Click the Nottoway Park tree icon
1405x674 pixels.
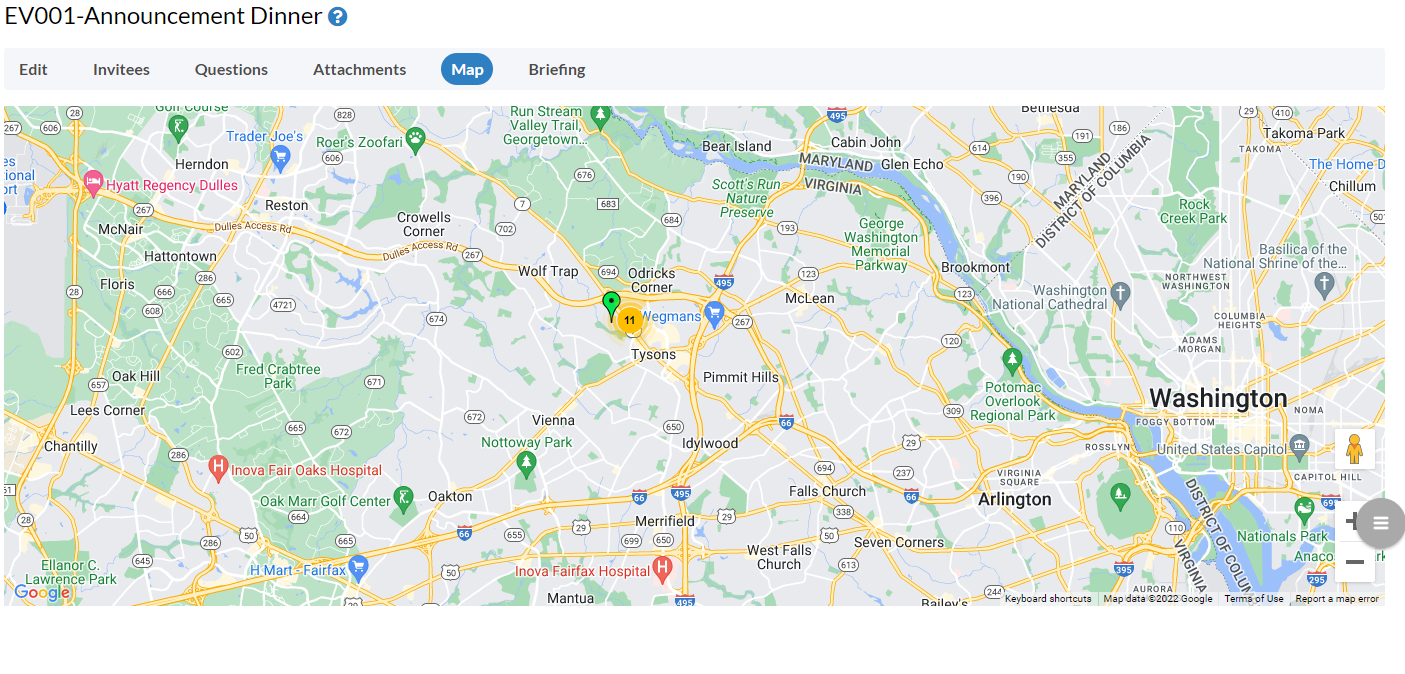click(526, 462)
